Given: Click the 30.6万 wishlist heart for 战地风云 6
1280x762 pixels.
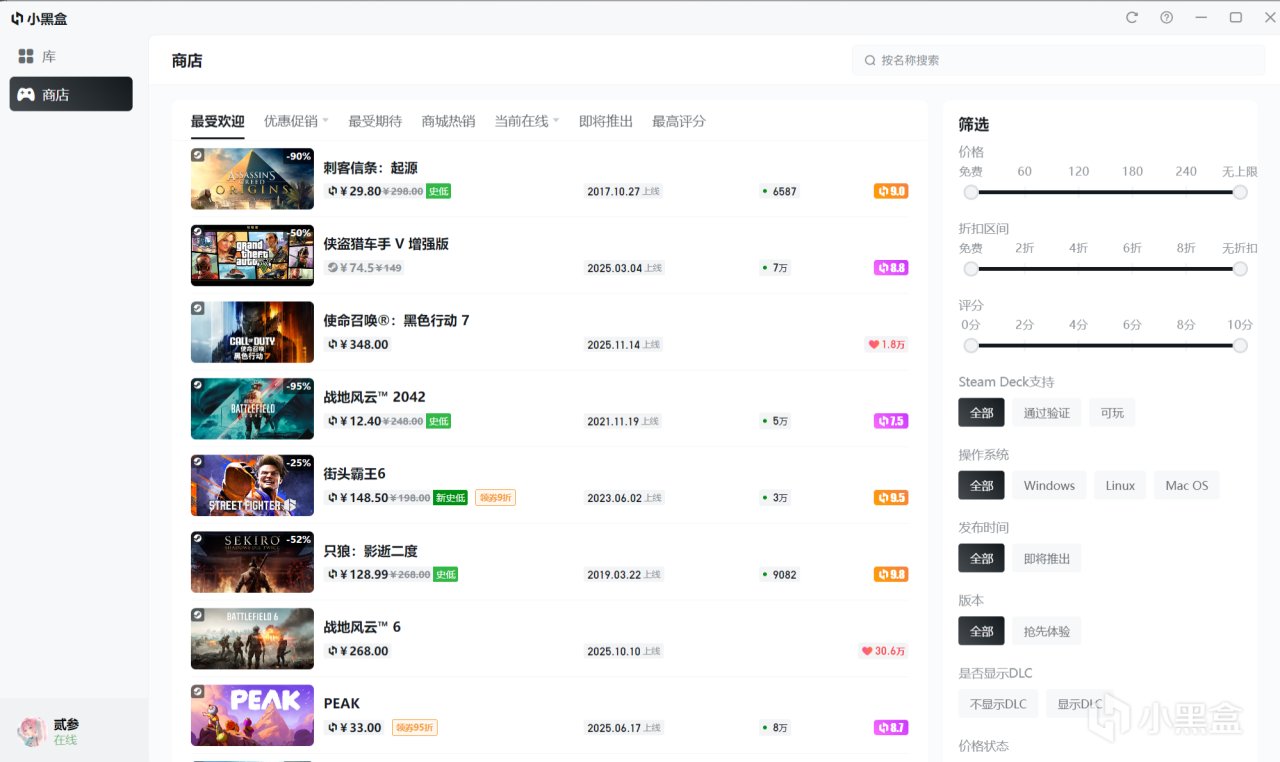Looking at the screenshot, I should coord(883,651).
